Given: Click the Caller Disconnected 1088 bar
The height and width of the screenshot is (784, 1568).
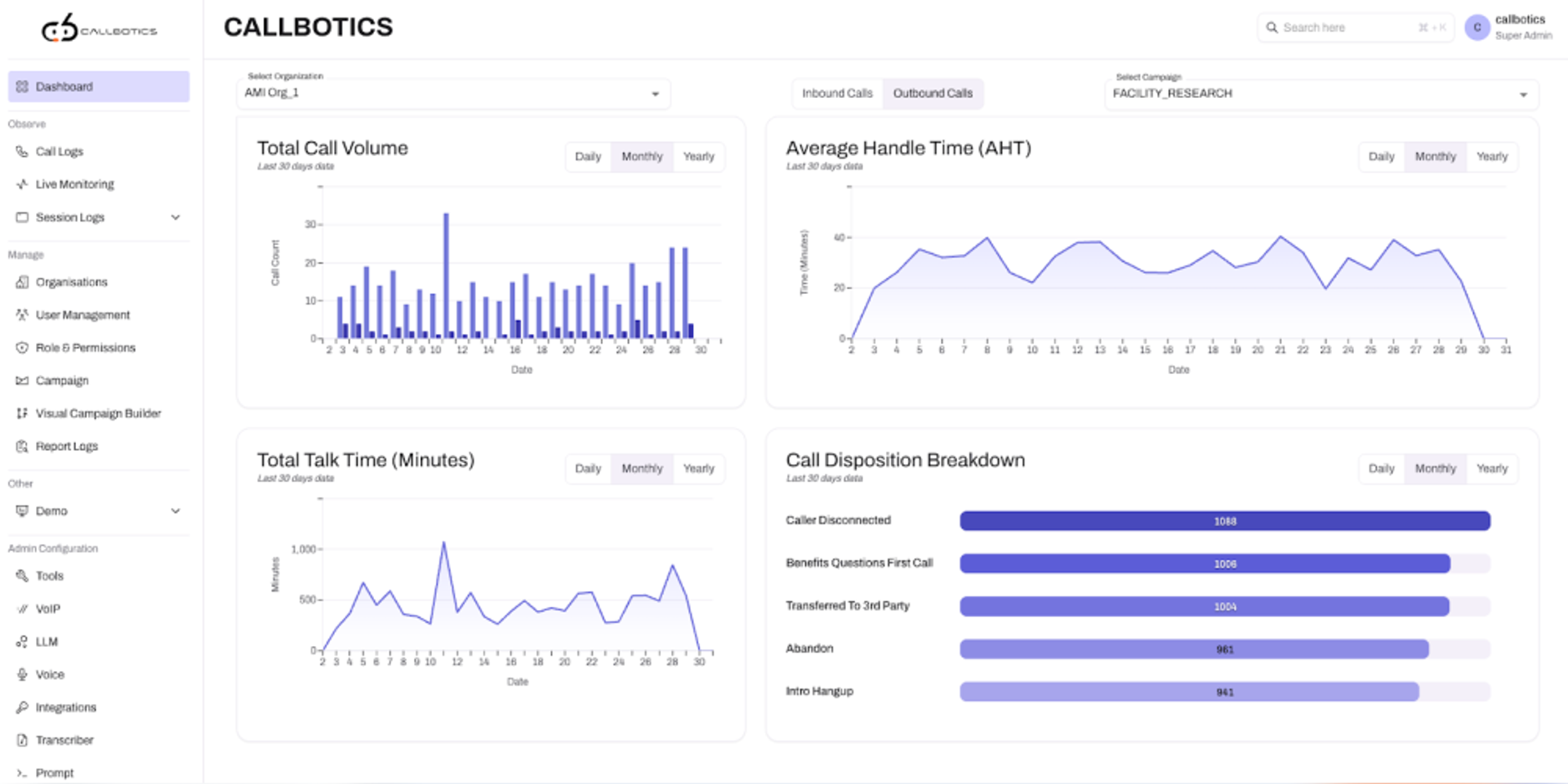Looking at the screenshot, I should pyautogui.click(x=1225, y=521).
